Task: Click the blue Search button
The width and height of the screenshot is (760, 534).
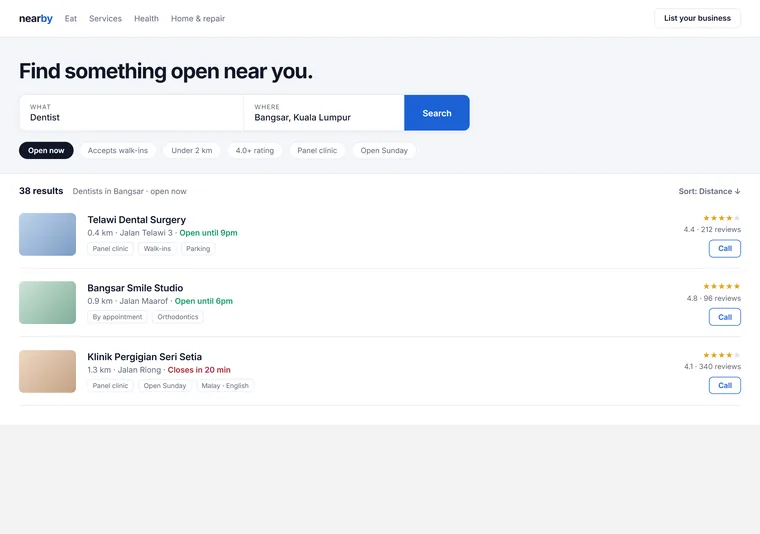Action: (437, 113)
